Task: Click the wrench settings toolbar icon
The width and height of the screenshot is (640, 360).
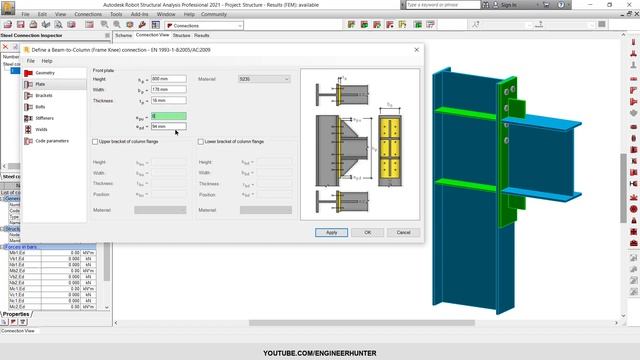Action: 142,25
